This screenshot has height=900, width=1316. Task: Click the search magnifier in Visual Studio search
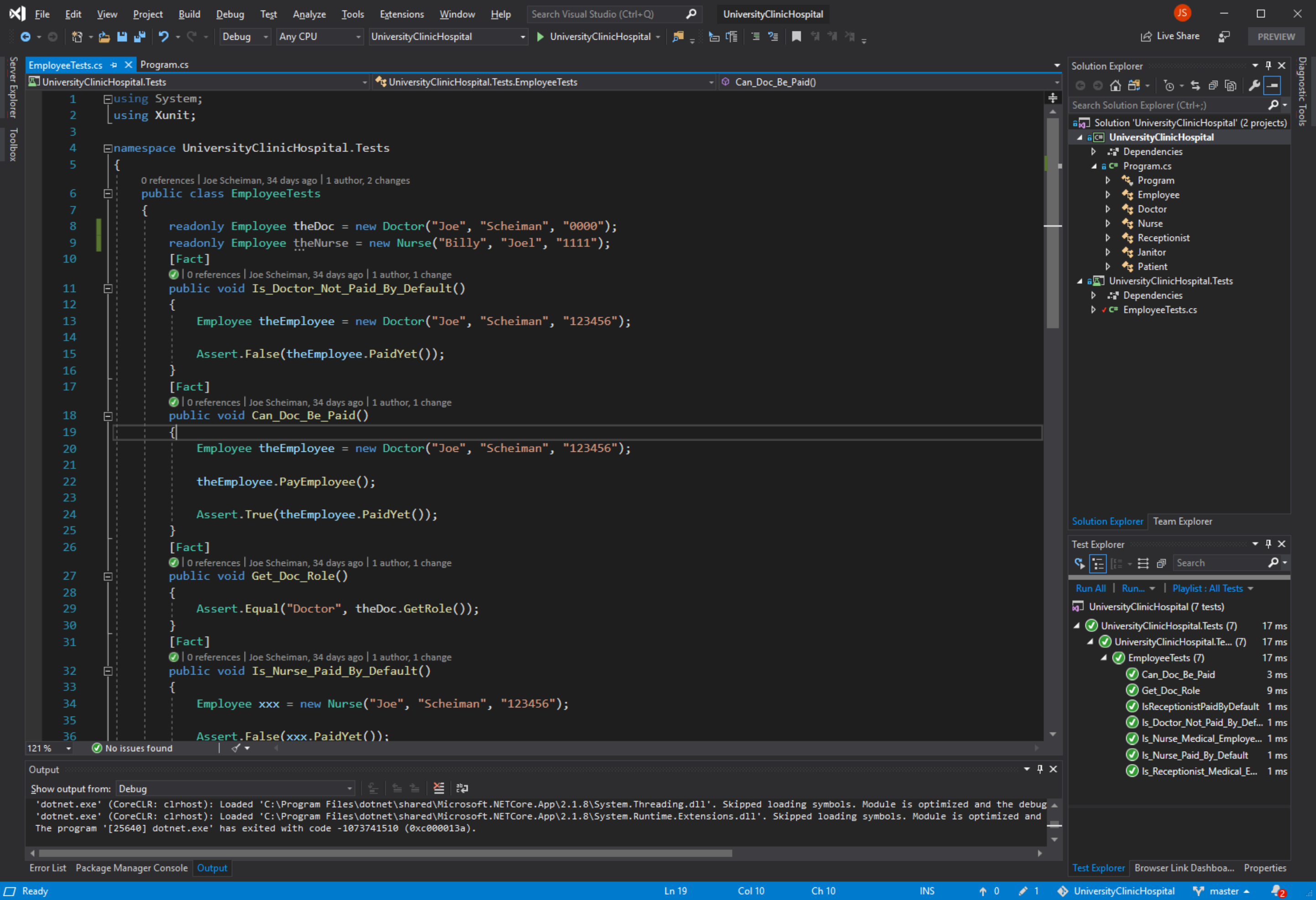[x=691, y=14]
